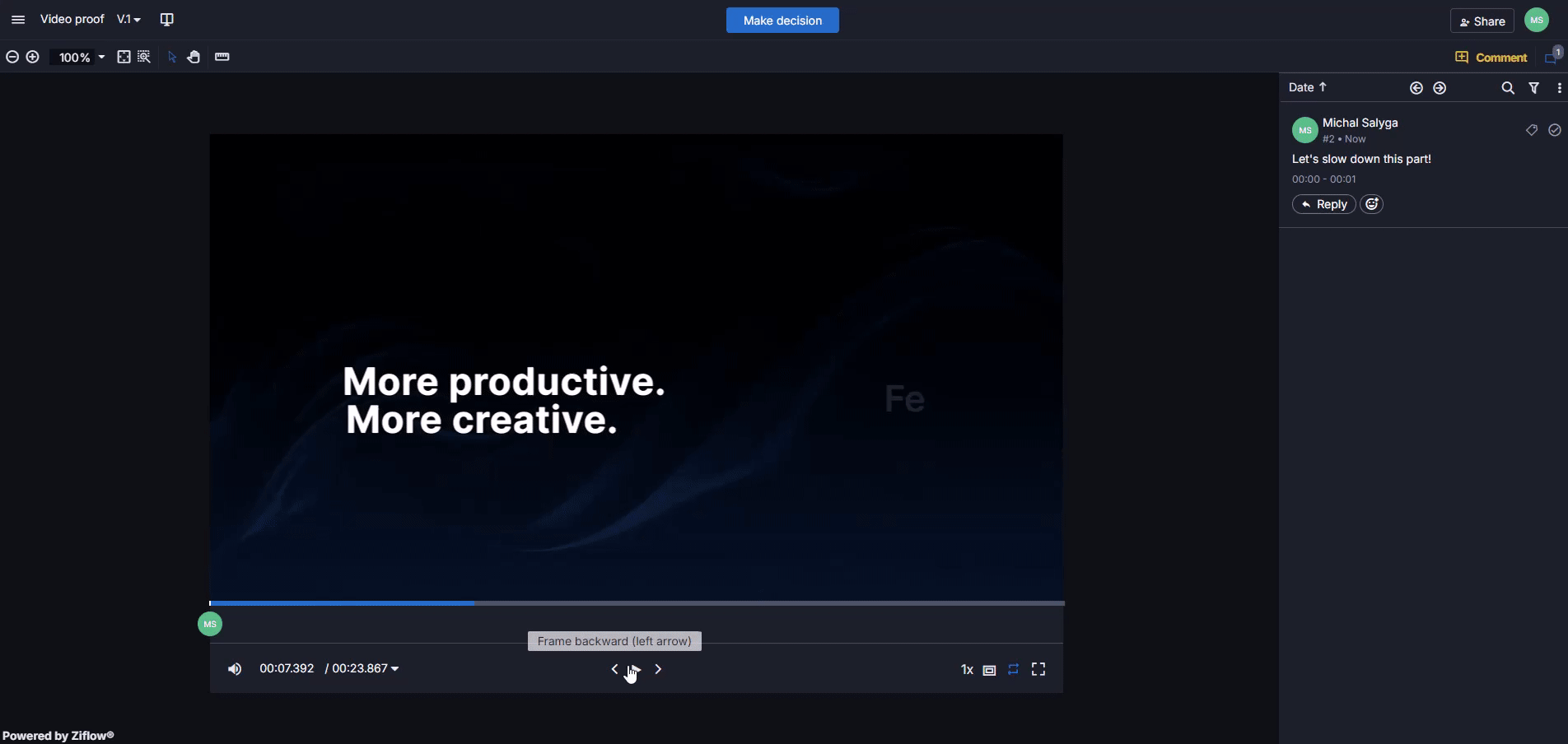The width and height of the screenshot is (1568, 744).
Task: Open the timecode format dropdown
Action: (394, 669)
